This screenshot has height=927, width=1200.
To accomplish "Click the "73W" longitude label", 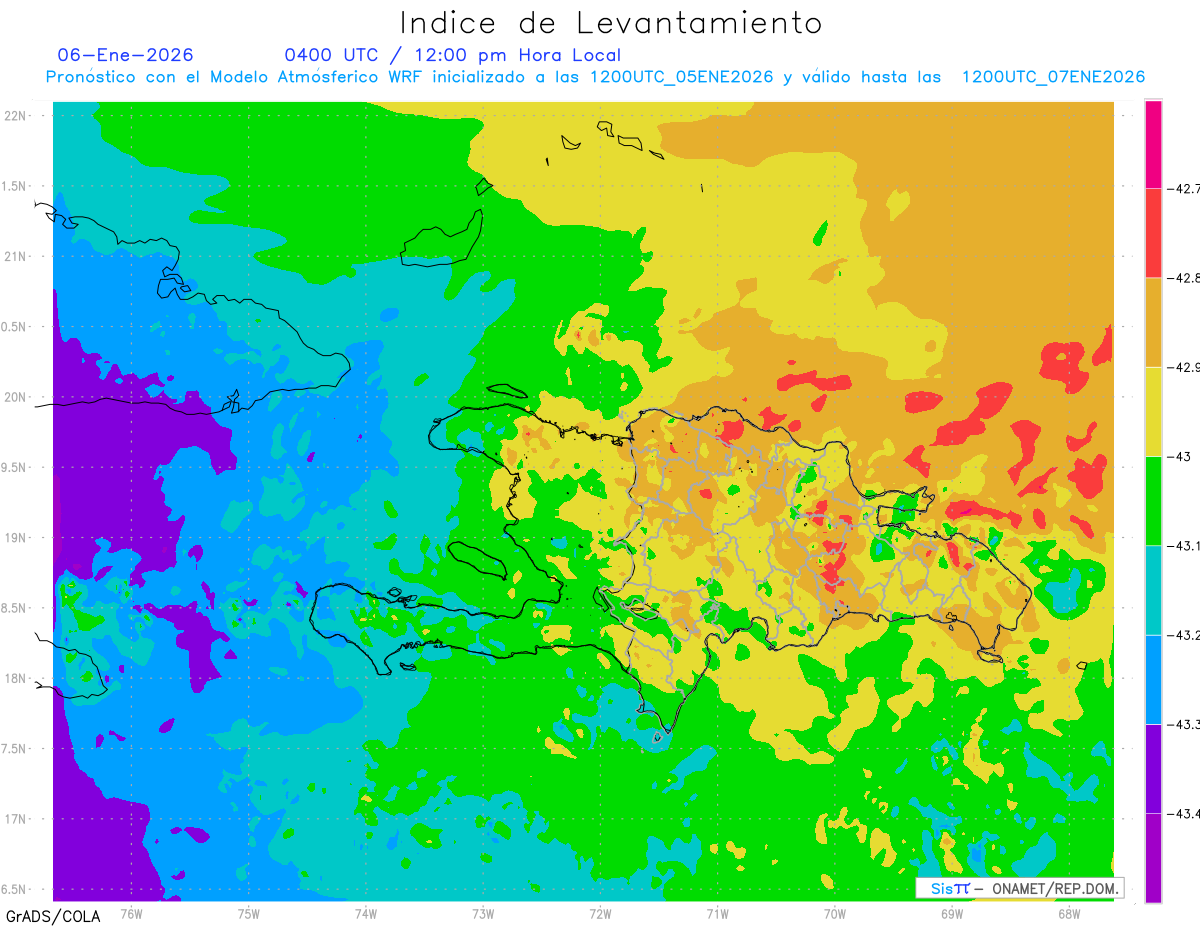I will tap(483, 913).
